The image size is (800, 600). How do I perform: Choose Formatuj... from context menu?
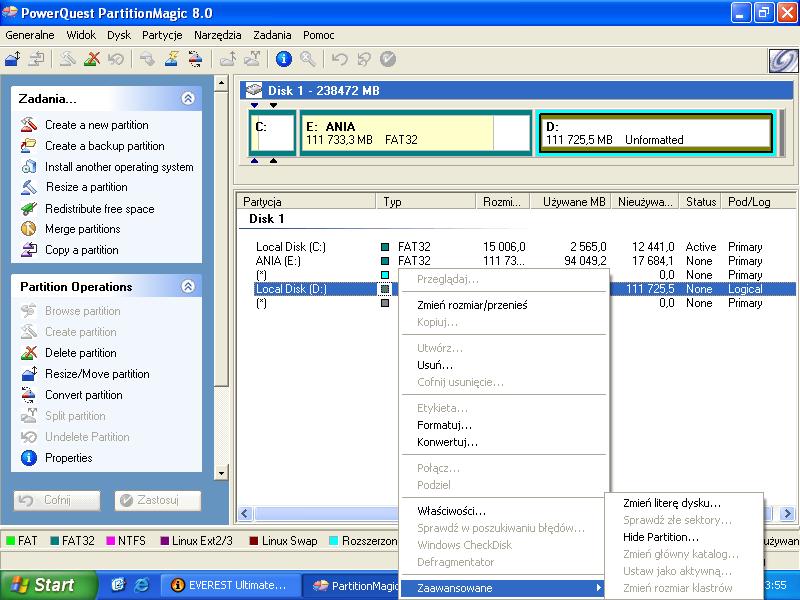[504, 425]
